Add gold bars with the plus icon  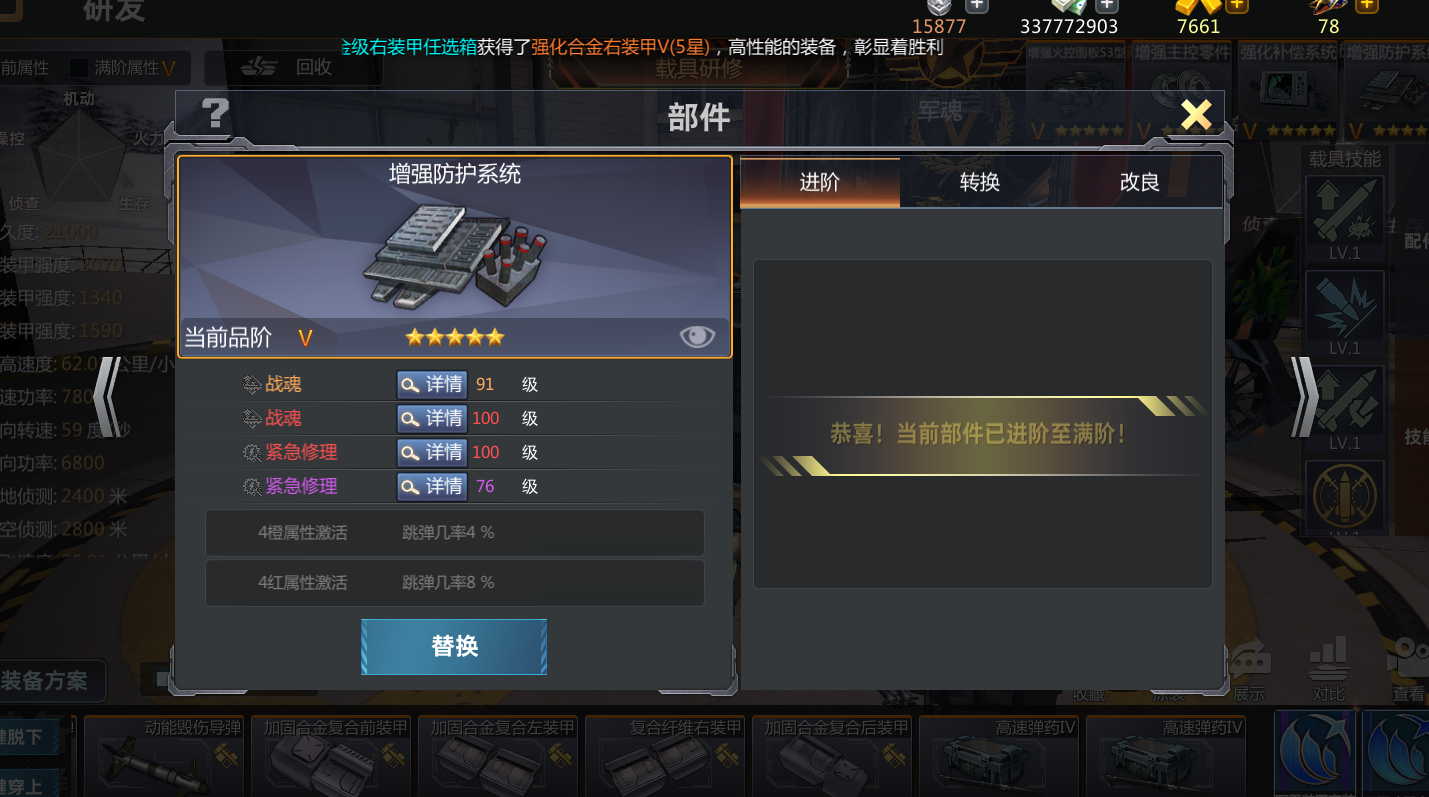[1237, 5]
